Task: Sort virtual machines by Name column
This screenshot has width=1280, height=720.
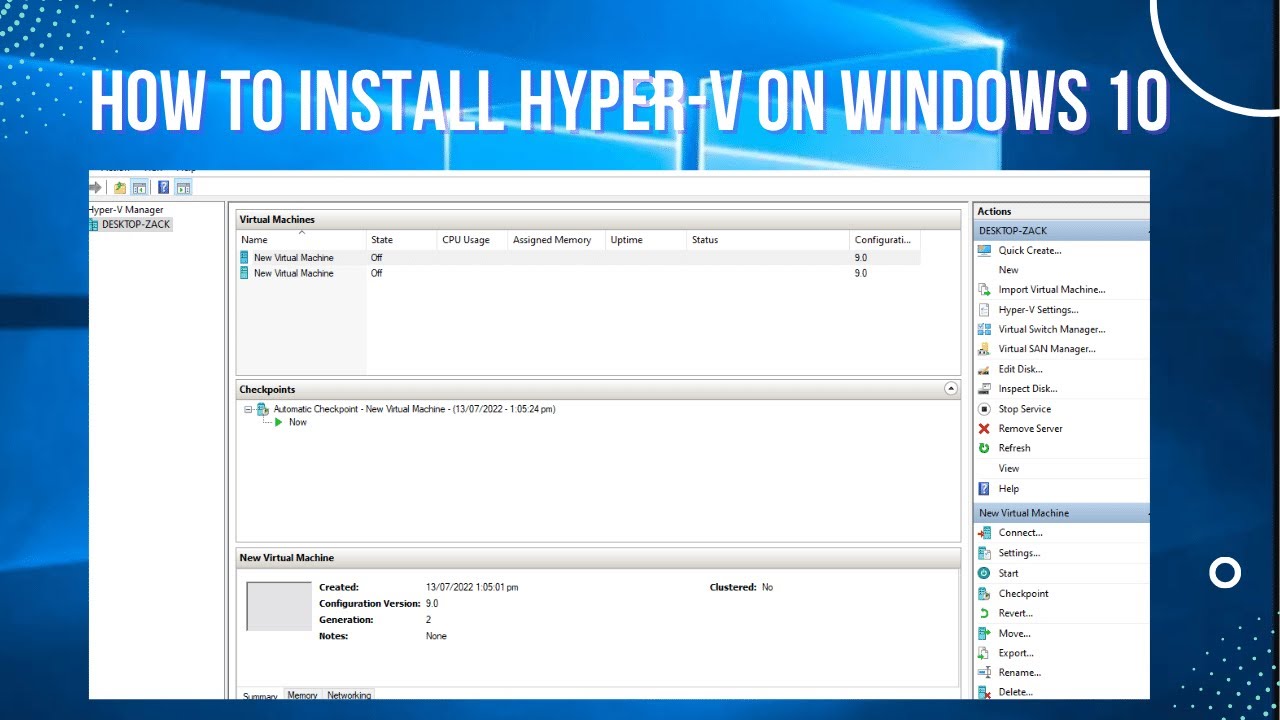Action: (x=302, y=240)
